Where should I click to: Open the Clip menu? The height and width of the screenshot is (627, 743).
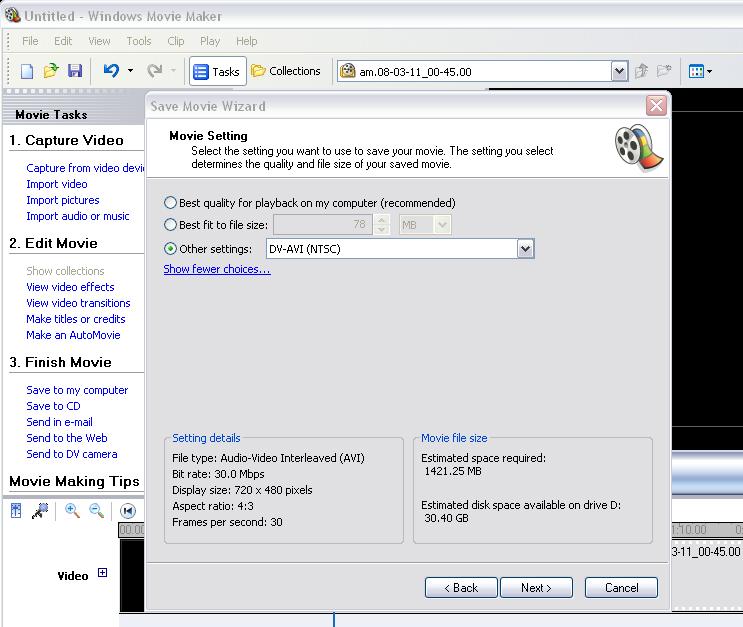[175, 41]
